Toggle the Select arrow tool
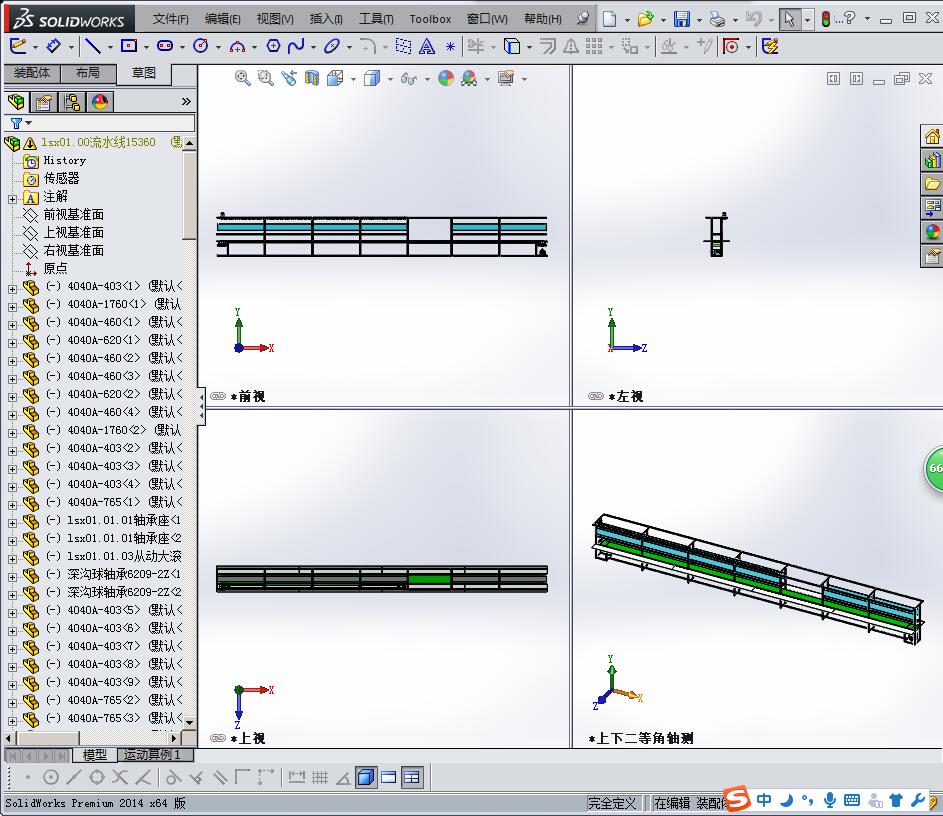 pyautogui.click(x=789, y=19)
